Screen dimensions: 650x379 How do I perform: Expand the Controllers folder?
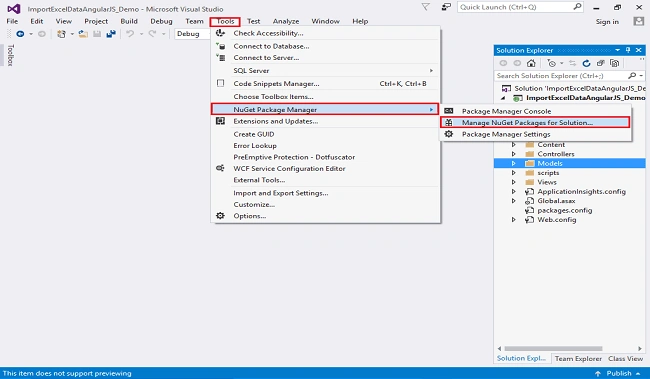tap(514, 154)
